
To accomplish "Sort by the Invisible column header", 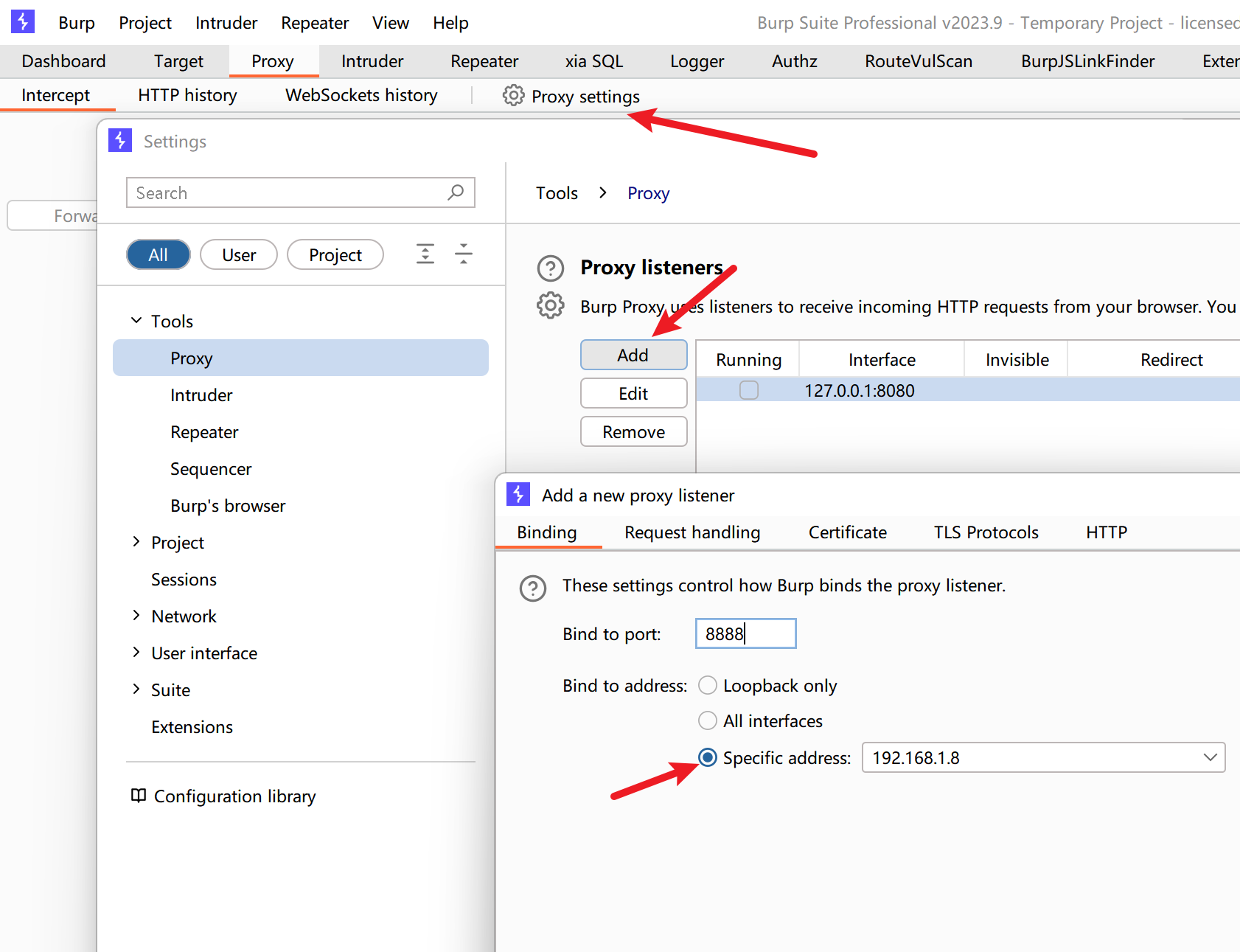I will 1017,359.
